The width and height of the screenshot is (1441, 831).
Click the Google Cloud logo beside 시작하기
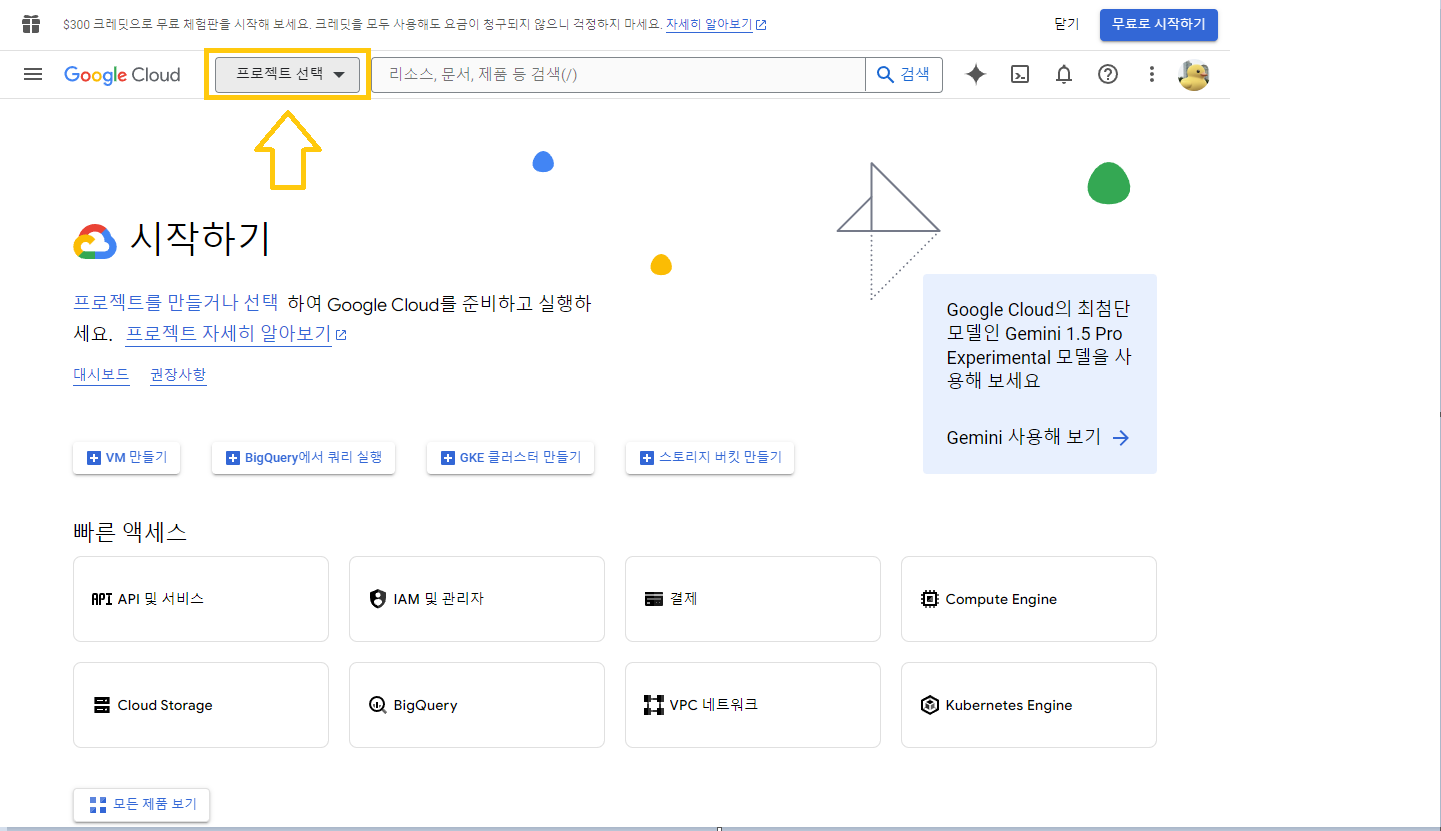tap(96, 241)
